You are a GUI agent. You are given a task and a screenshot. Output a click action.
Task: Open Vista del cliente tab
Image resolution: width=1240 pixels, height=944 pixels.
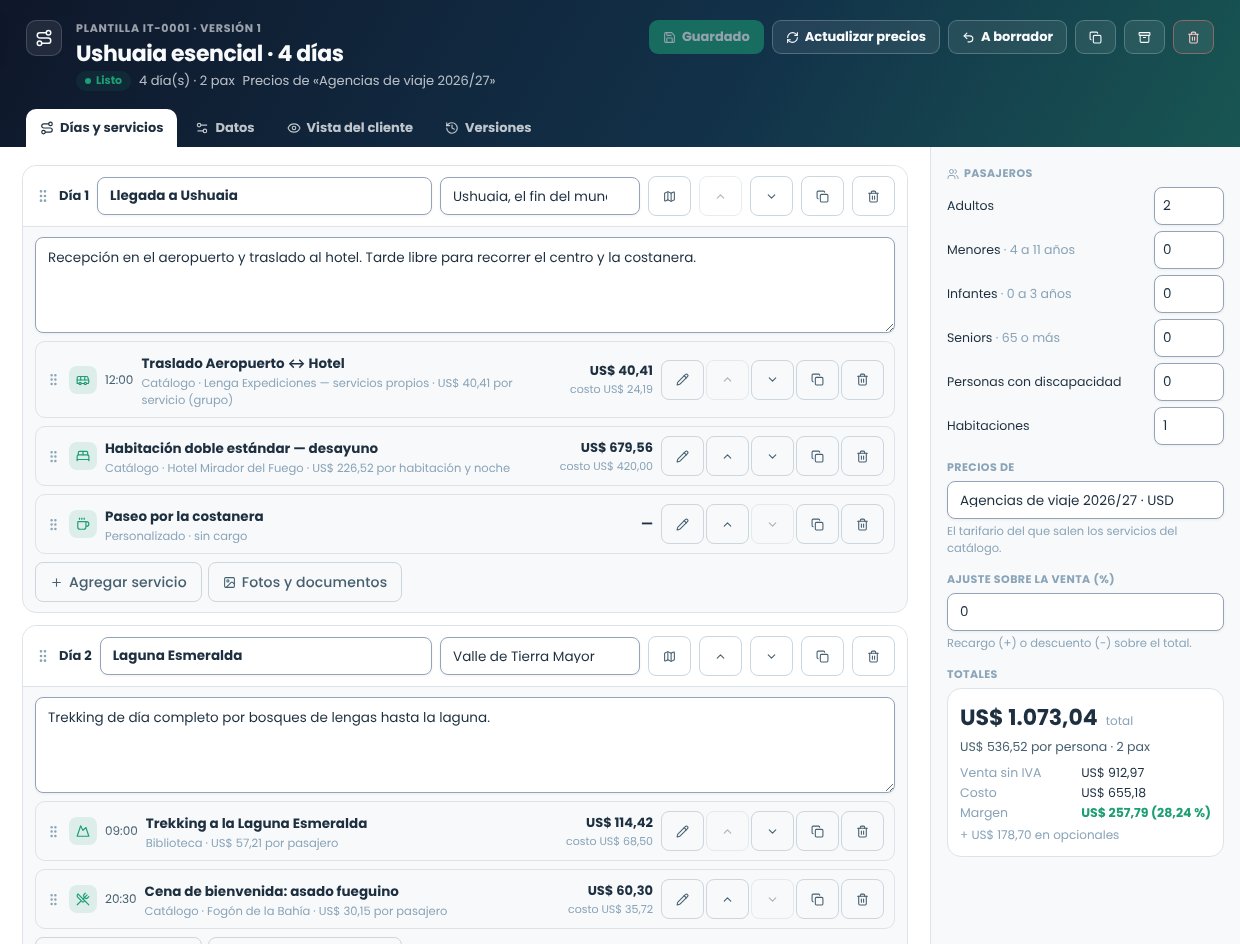click(x=350, y=128)
